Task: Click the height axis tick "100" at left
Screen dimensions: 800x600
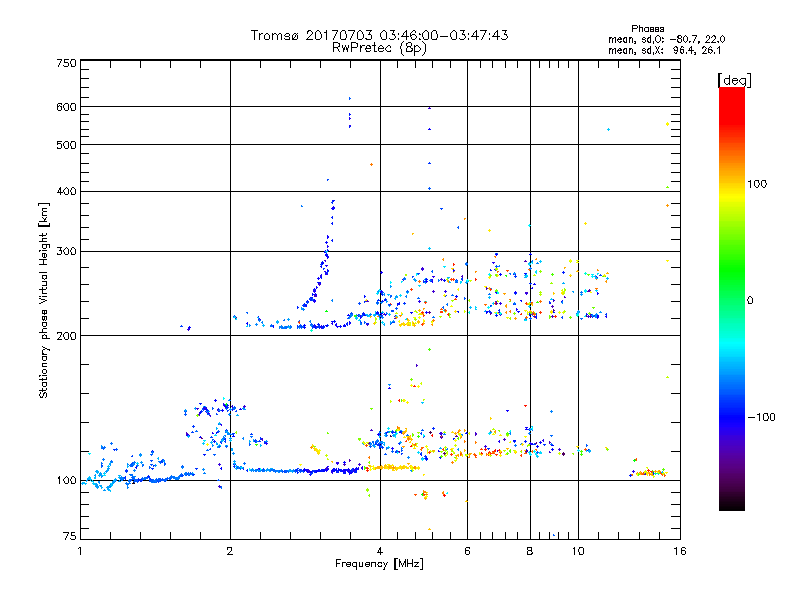Action: 66,480
